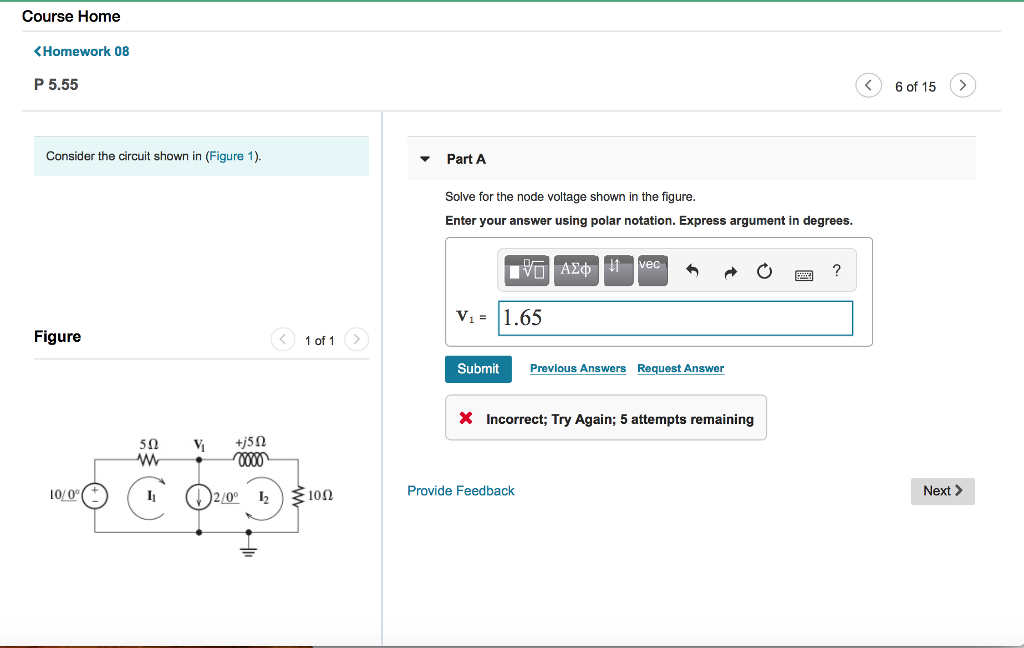Click the subscript/superscript arrows button
This screenshot has width=1024, height=648.
click(x=618, y=270)
